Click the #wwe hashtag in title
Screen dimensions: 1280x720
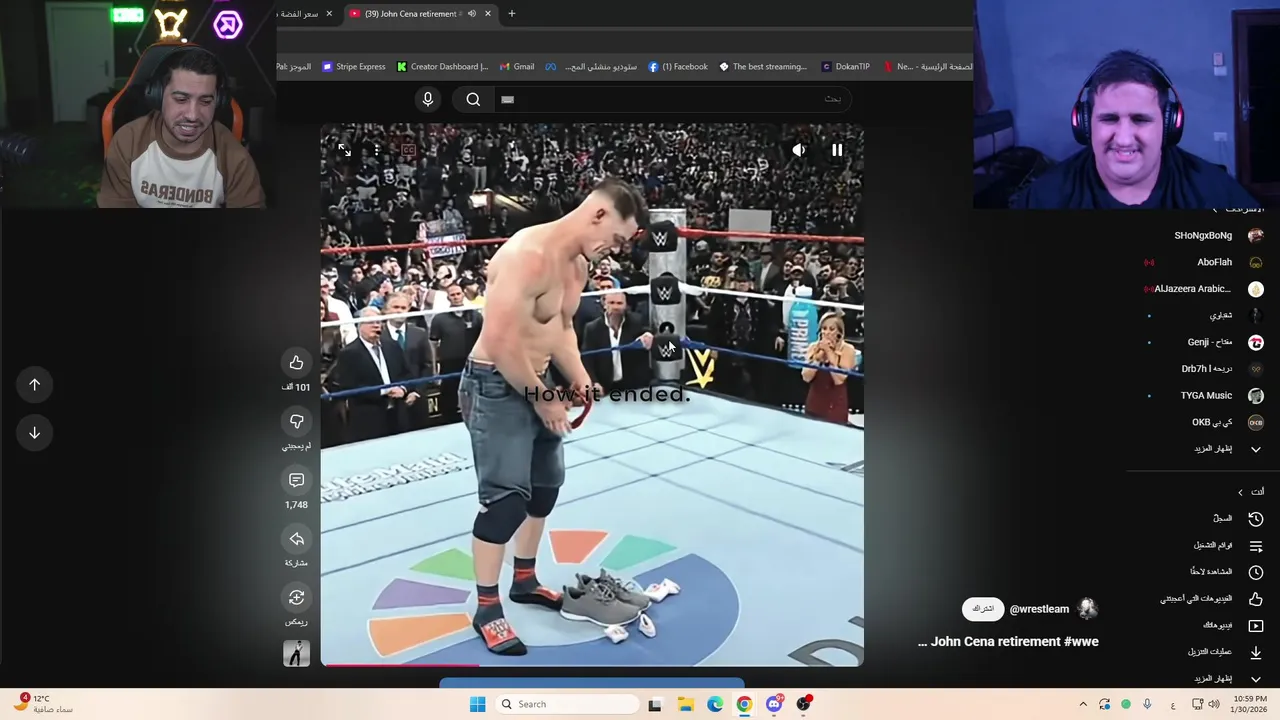[1081, 642]
